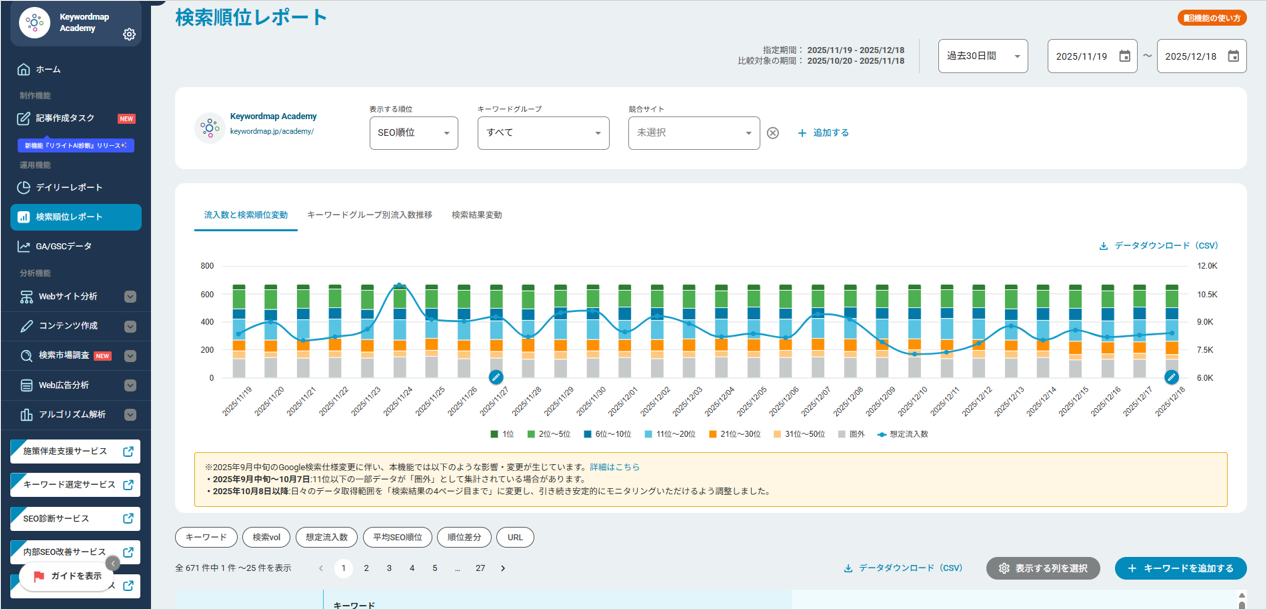Screen dimensions: 1267x610
Task: Open settings gear next to Keywordmap Academy
Action: tap(129, 35)
